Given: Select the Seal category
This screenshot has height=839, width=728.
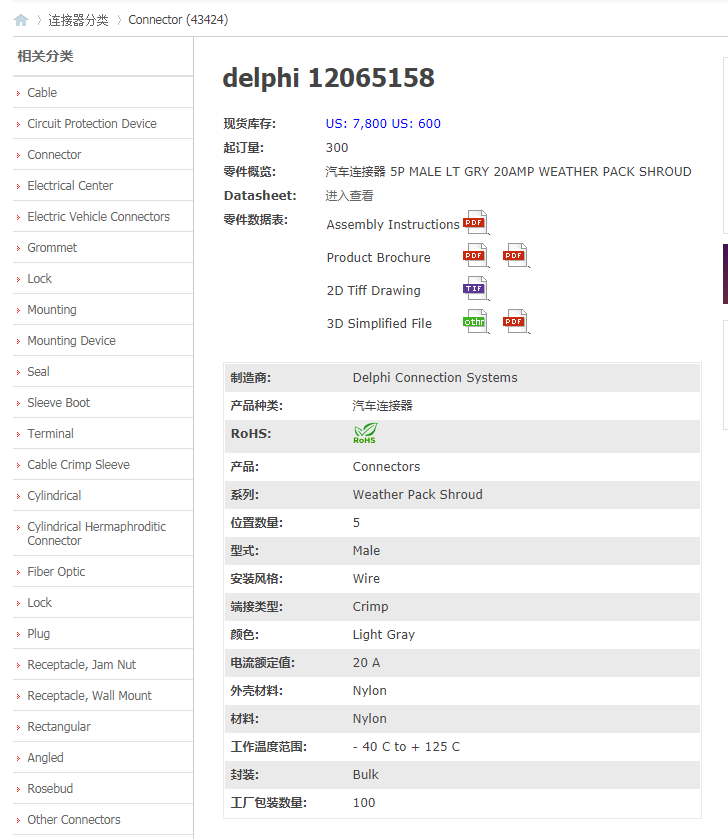Looking at the screenshot, I should pos(39,372).
